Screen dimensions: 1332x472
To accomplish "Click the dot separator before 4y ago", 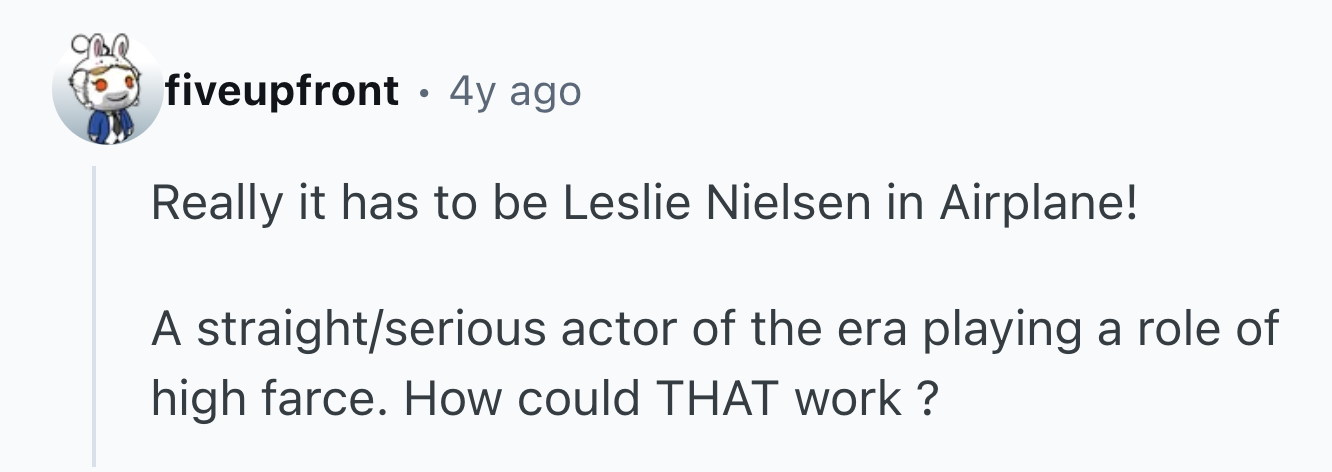I will (x=424, y=93).
